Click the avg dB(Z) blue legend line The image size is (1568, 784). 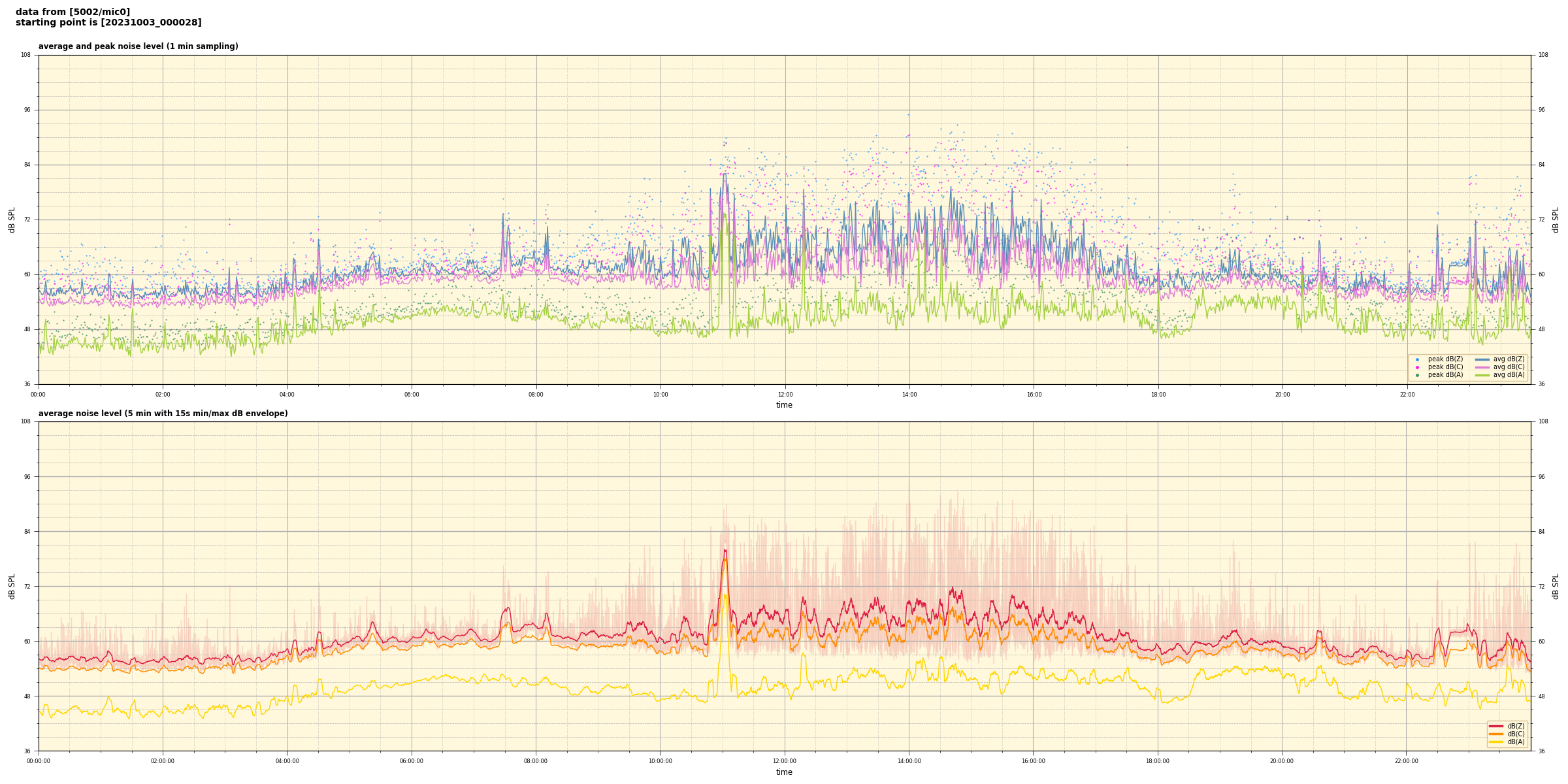click(x=1482, y=359)
